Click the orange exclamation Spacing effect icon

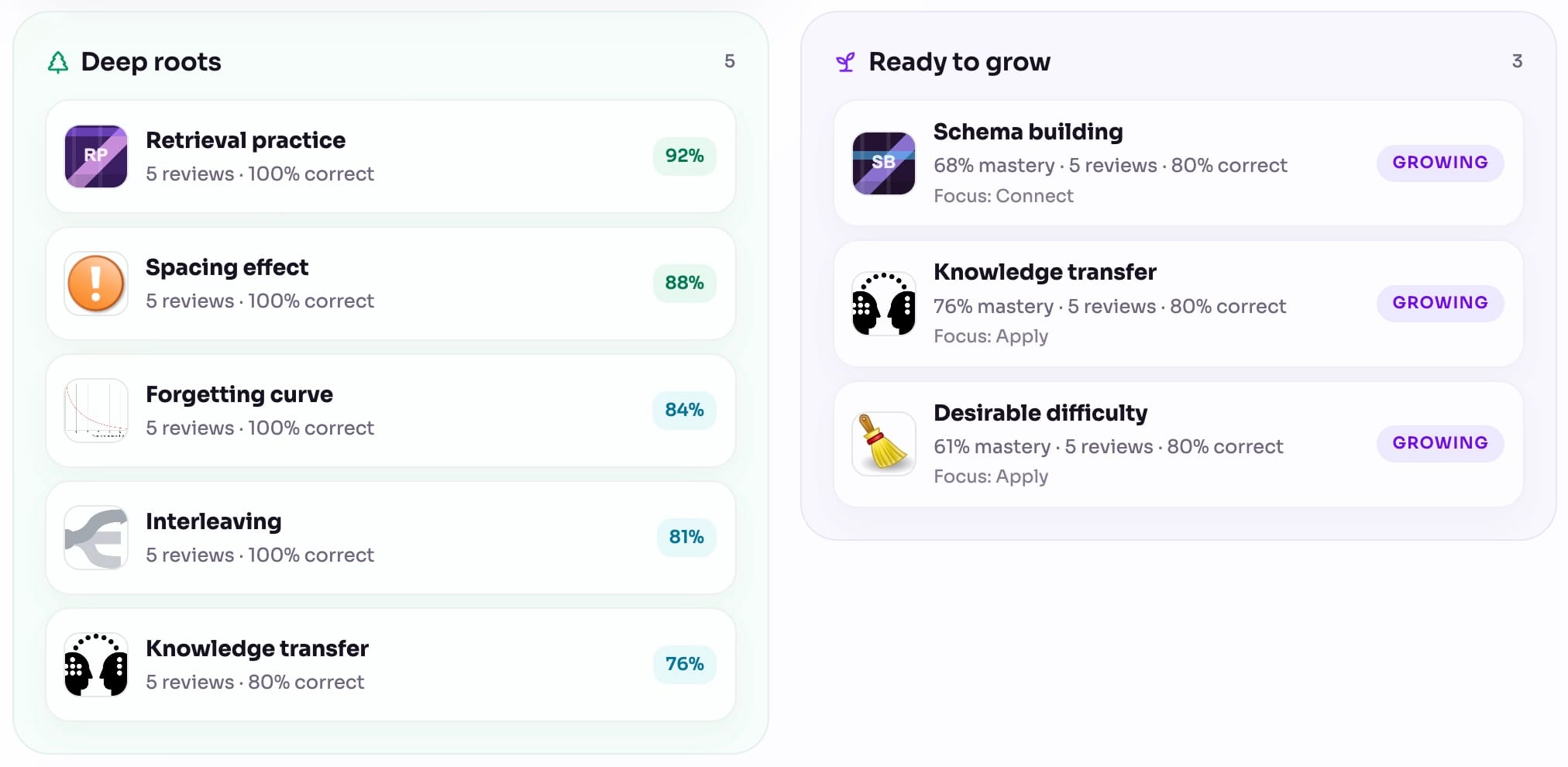[96, 284]
